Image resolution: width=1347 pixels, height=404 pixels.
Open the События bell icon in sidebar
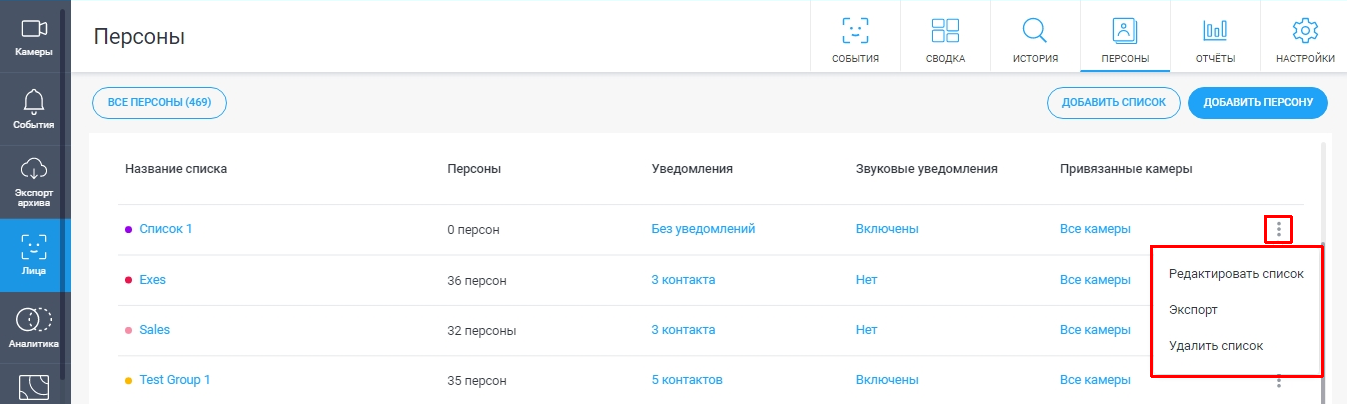point(34,110)
